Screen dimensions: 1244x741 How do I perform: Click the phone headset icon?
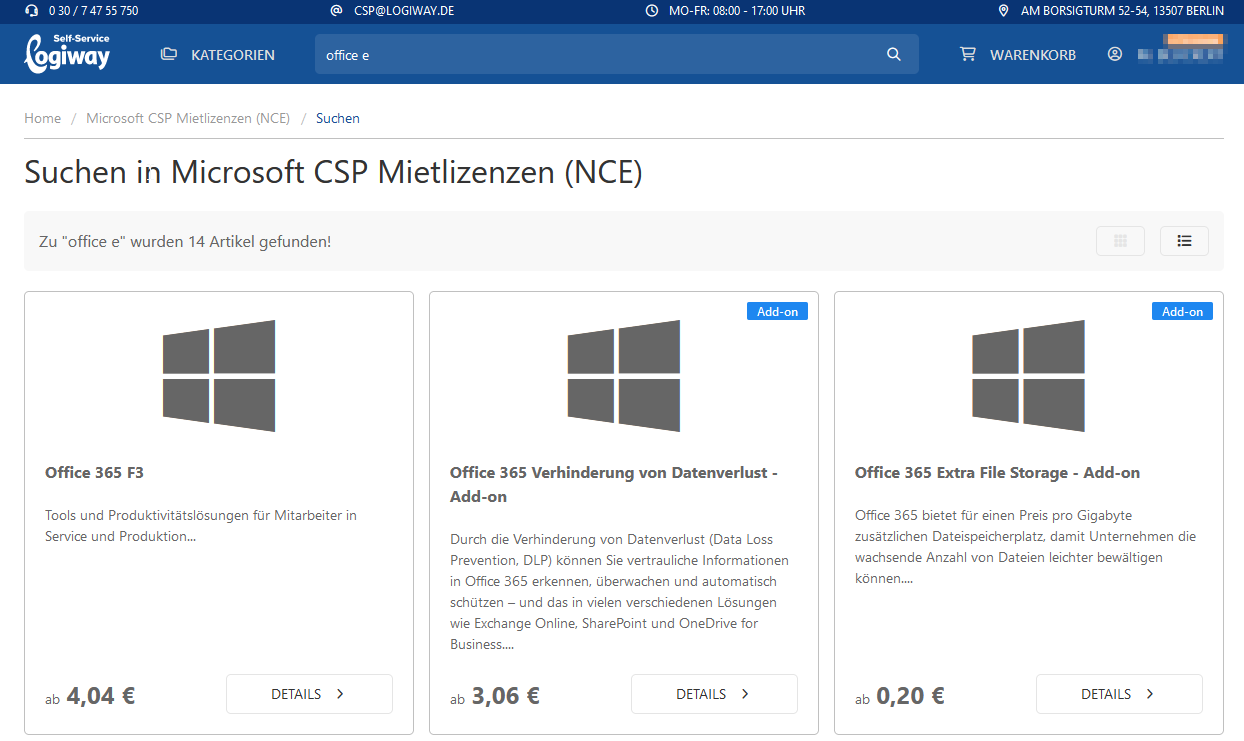click(31, 11)
